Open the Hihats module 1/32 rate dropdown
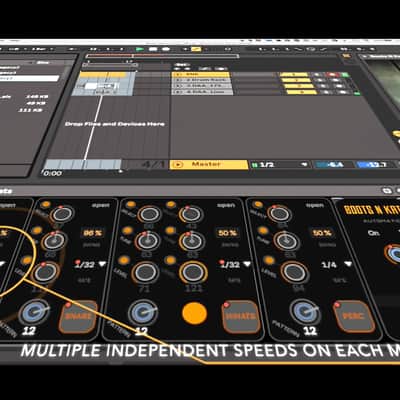Screen dimensions: 400x400 235,264
